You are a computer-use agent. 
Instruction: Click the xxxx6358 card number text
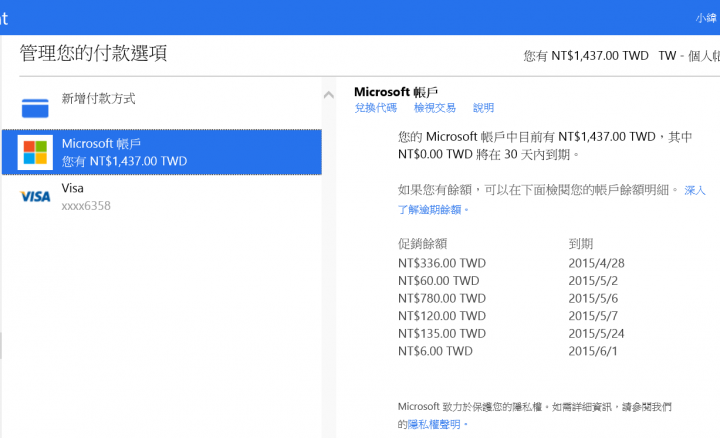[x=86, y=206]
